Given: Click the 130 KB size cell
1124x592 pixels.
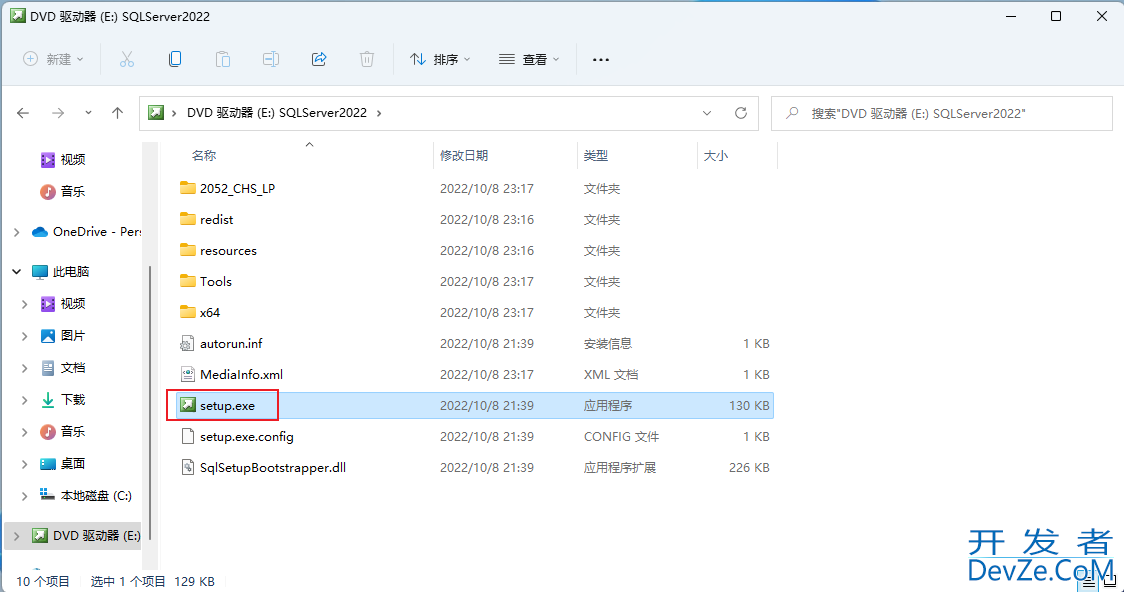Looking at the screenshot, I should click(749, 406).
